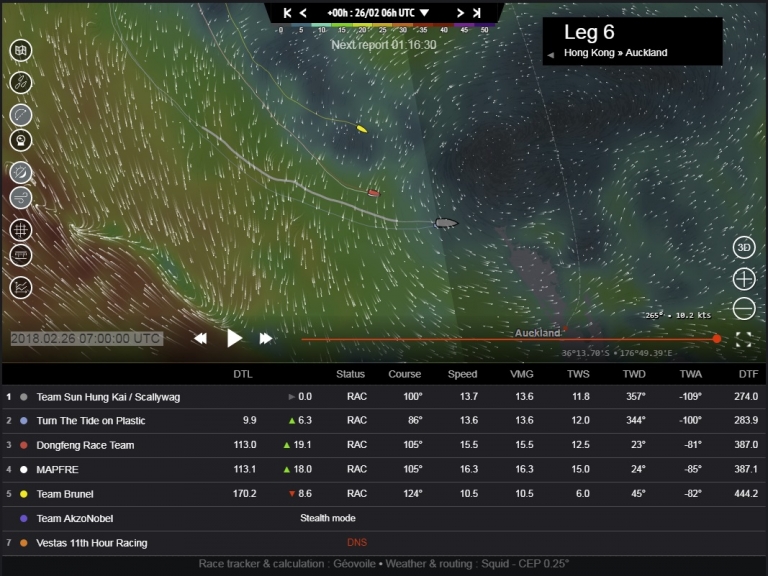Click the 2018.02.26 07:00:00 UTC timestamp

(x=86, y=338)
